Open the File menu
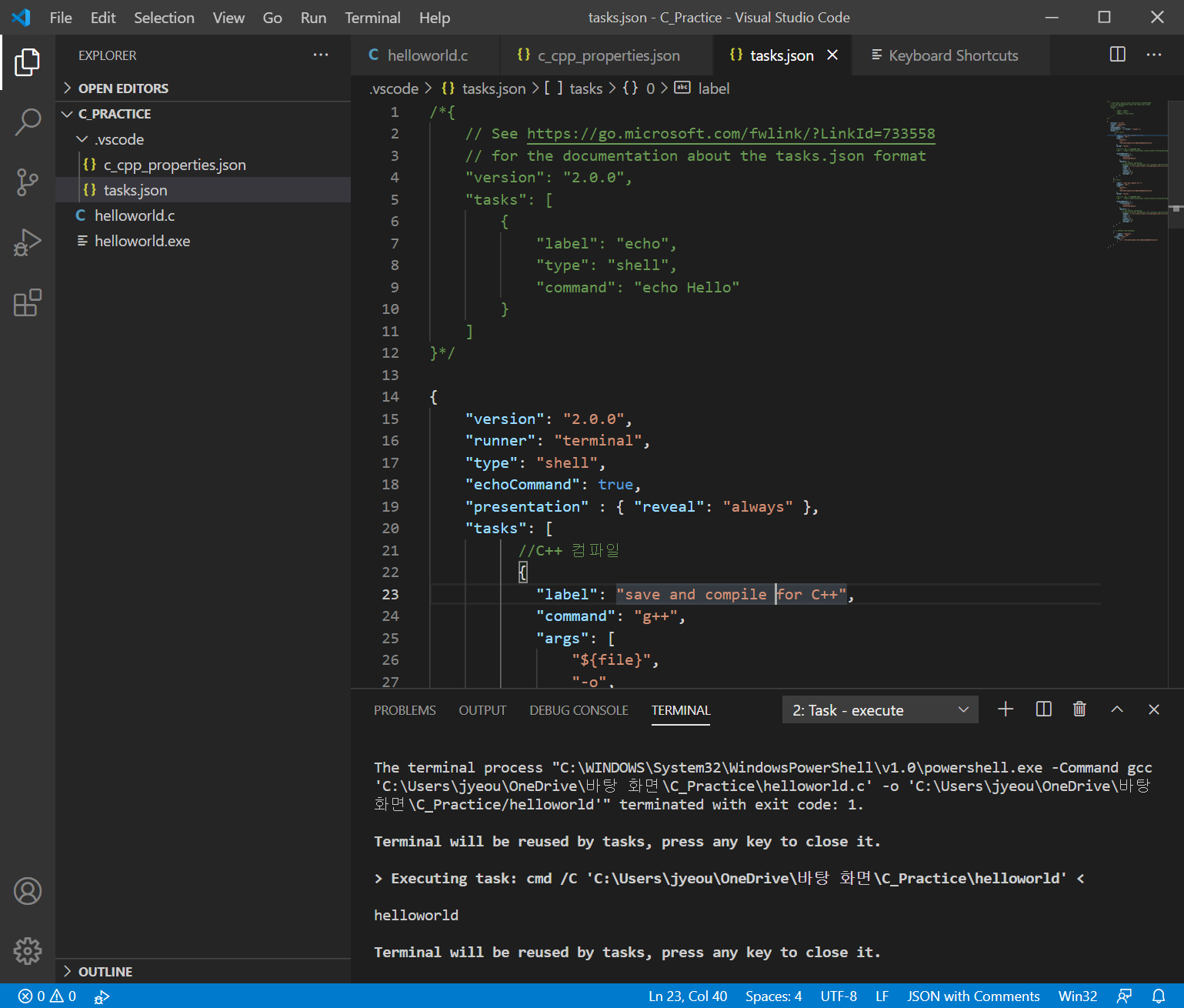This screenshot has height=1008, width=1184. [61, 18]
